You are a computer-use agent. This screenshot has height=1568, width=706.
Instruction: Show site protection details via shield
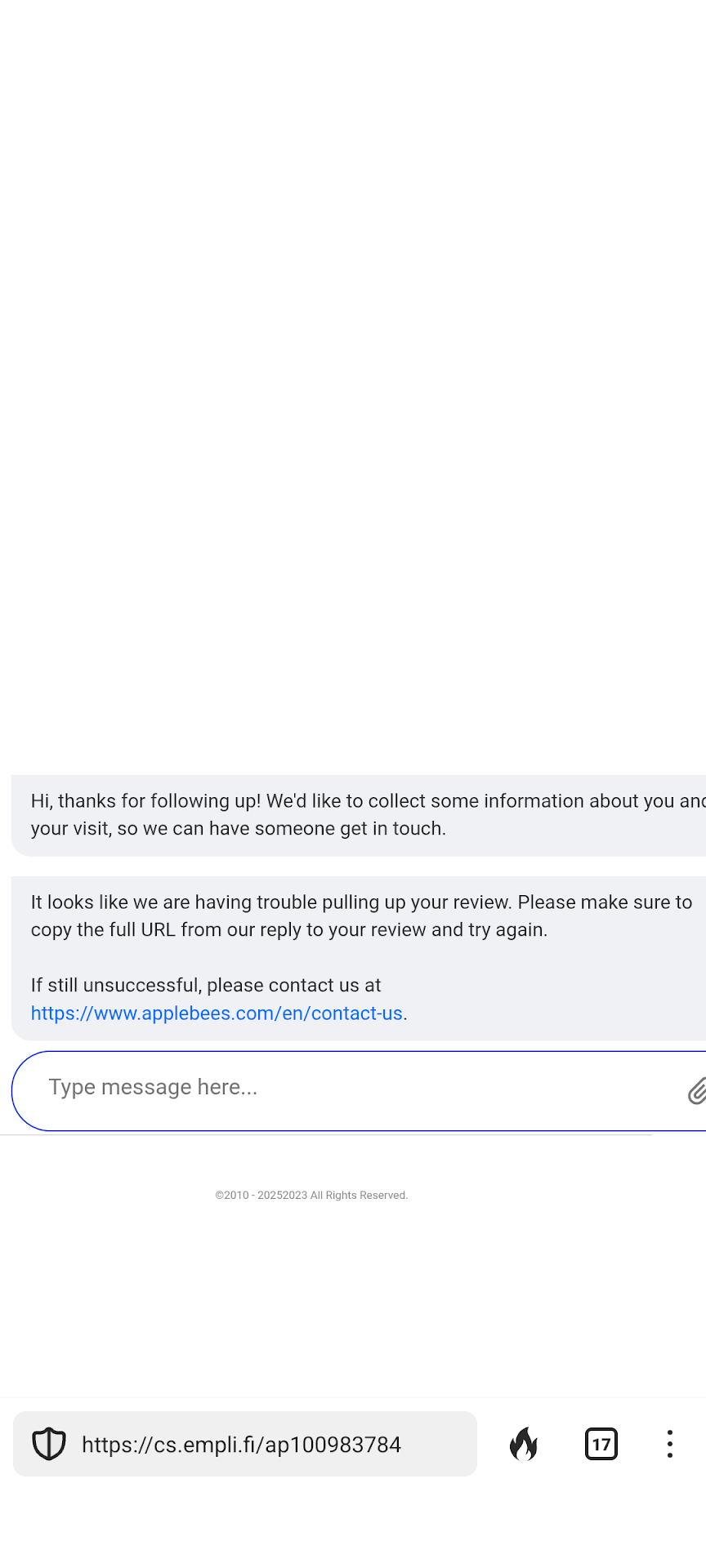click(x=49, y=1444)
